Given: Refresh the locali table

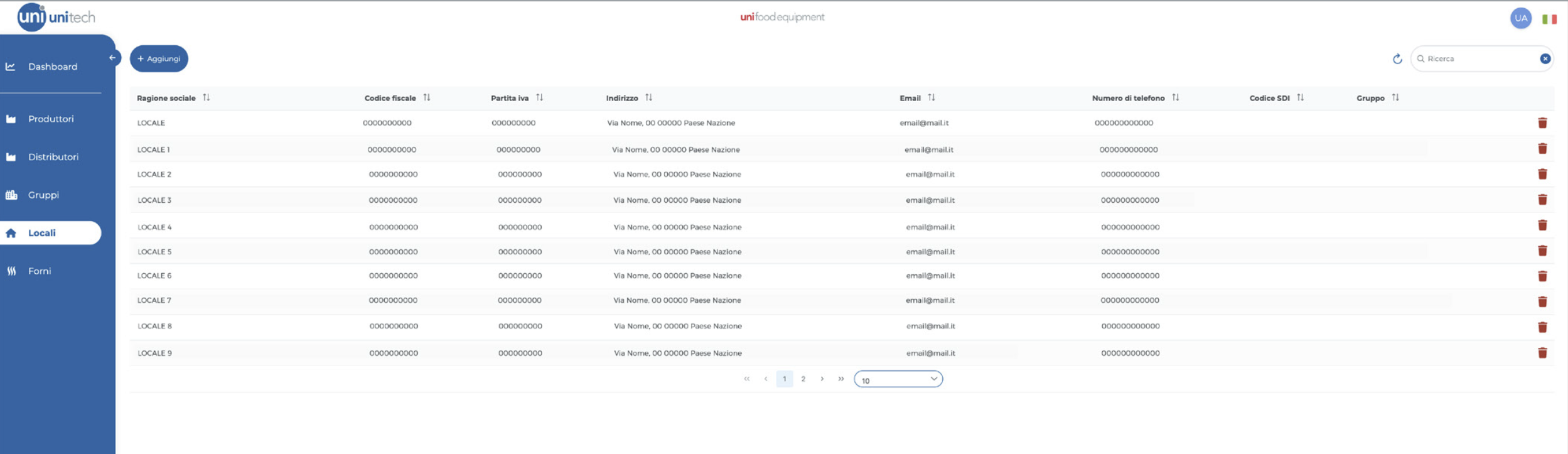Looking at the screenshot, I should coord(1397,59).
